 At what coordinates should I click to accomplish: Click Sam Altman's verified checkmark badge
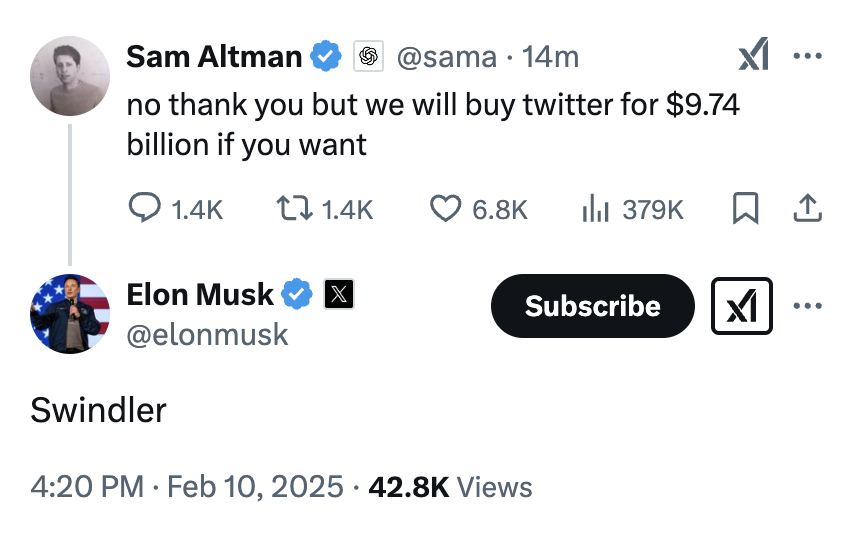tap(326, 56)
